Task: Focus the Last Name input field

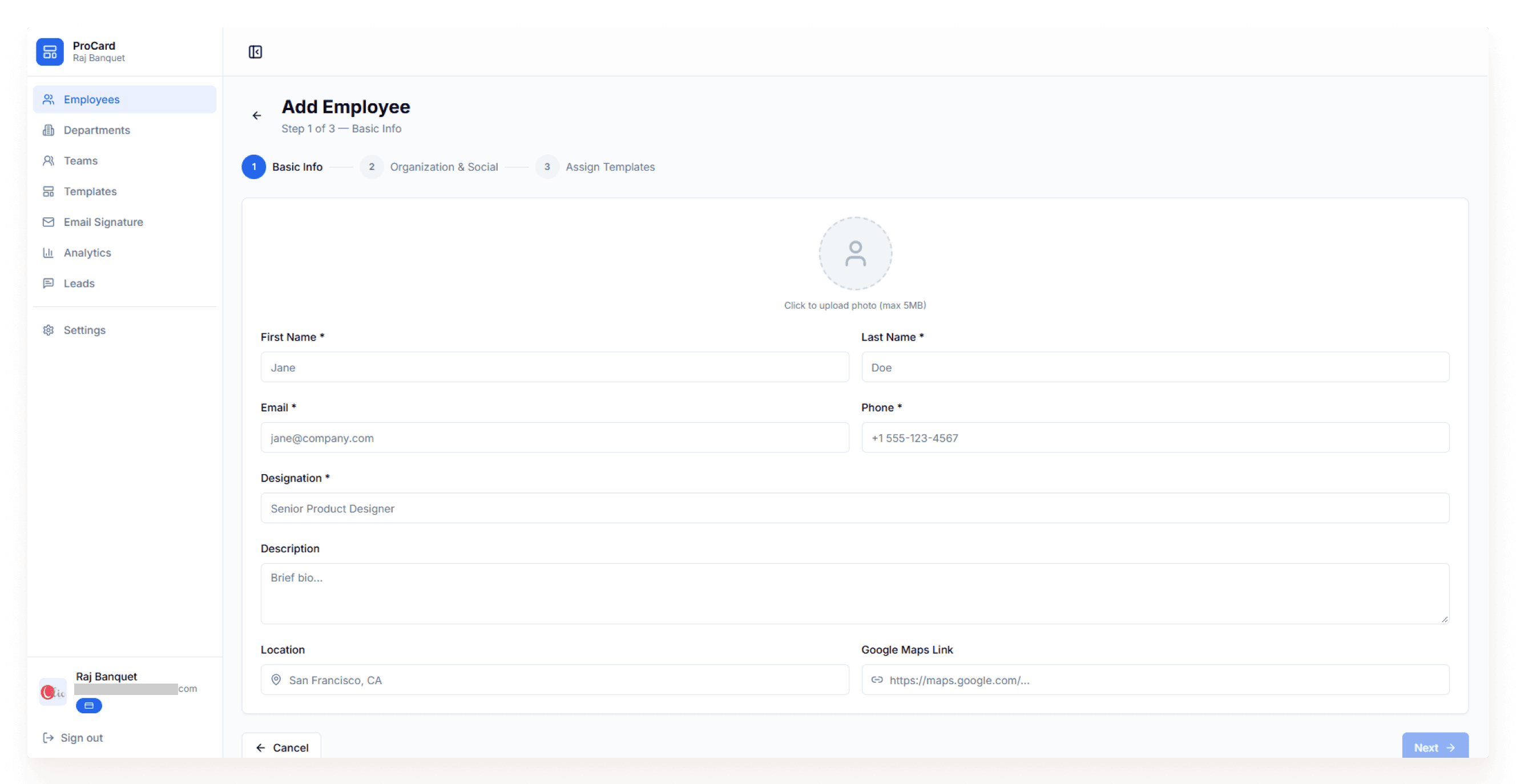Action: [1155, 367]
